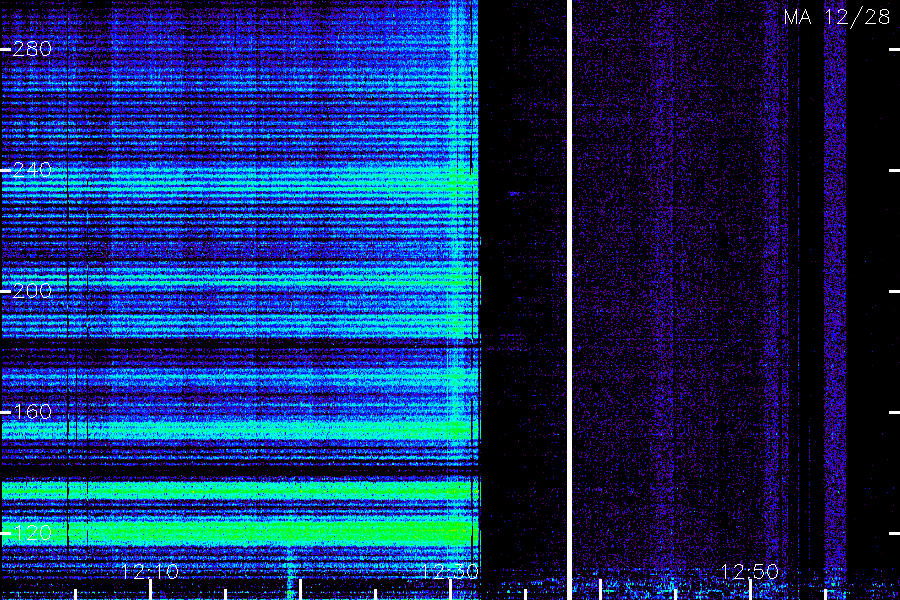Image resolution: width=900 pixels, height=600 pixels.
Task: Click the 12:10 time label
Action: (150, 572)
